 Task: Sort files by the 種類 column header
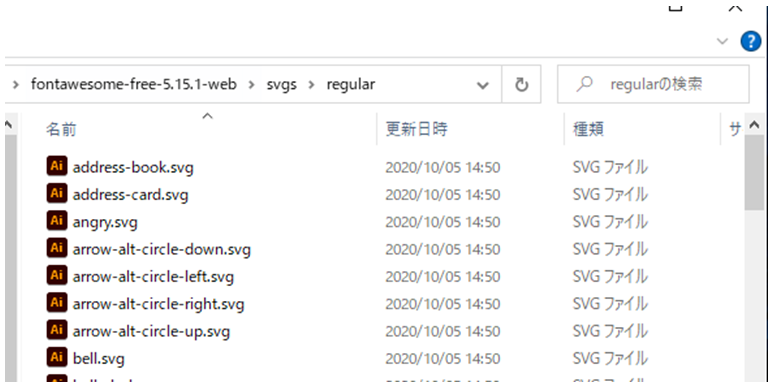click(x=588, y=129)
